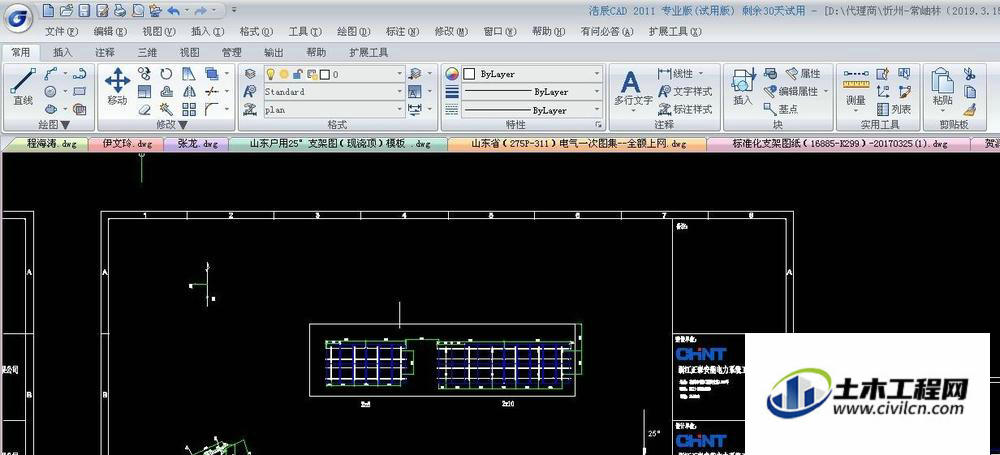Click the match properties brush in 剪贴板

click(969, 109)
